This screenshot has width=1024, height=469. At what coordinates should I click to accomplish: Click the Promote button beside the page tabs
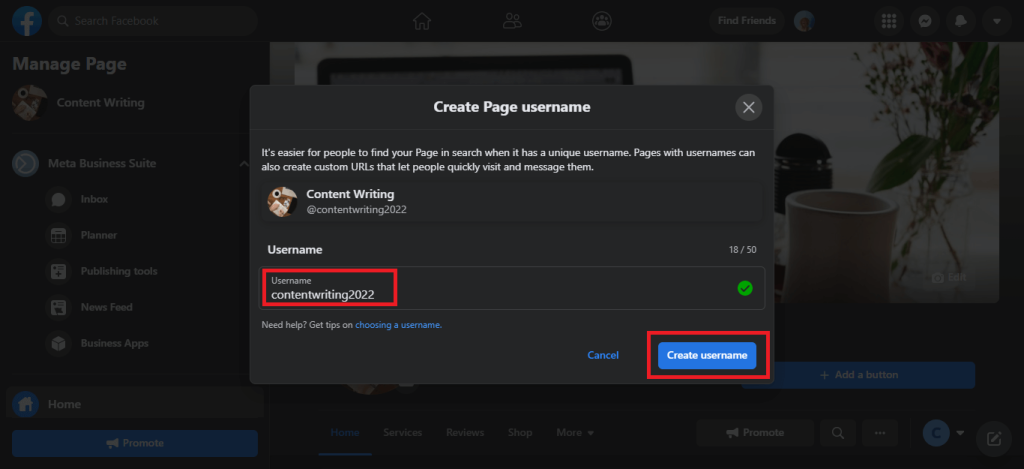click(x=754, y=432)
